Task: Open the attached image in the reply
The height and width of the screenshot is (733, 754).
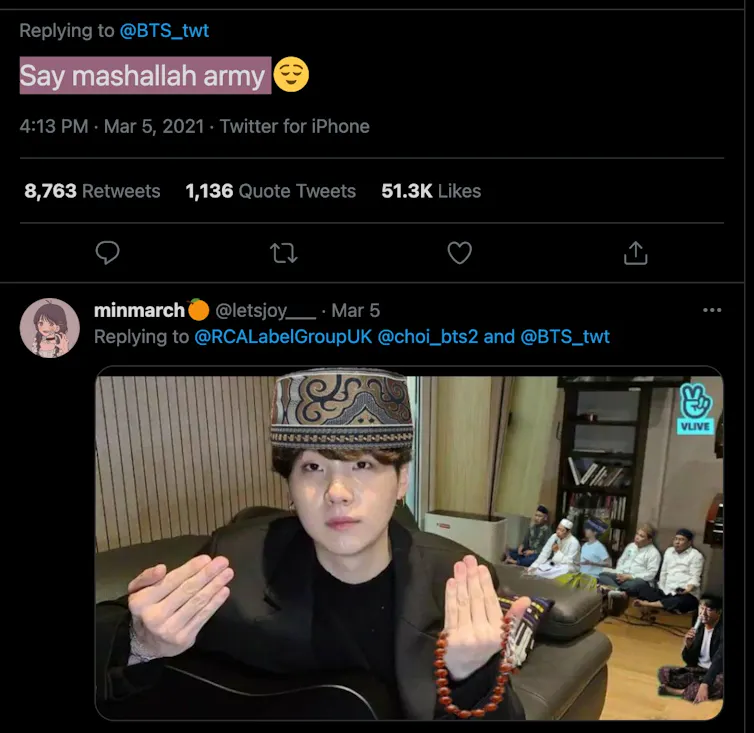Action: [408, 545]
